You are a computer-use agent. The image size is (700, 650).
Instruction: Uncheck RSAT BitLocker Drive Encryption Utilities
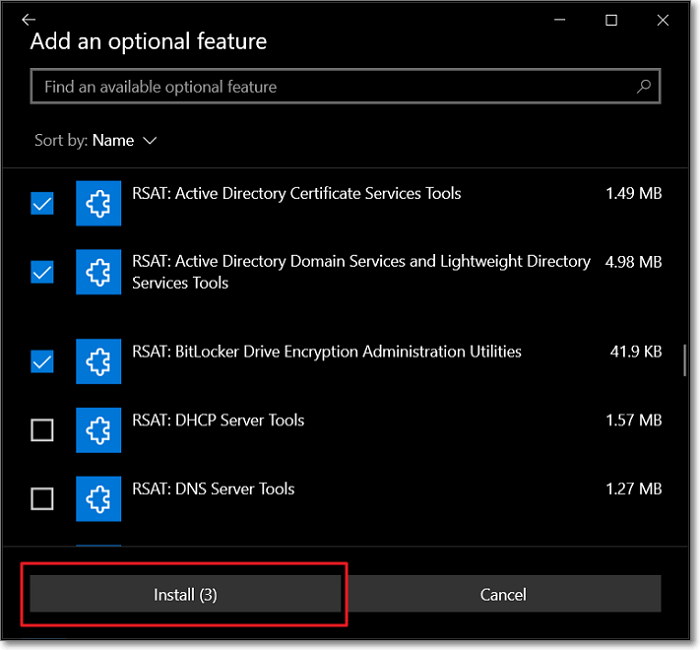click(42, 361)
